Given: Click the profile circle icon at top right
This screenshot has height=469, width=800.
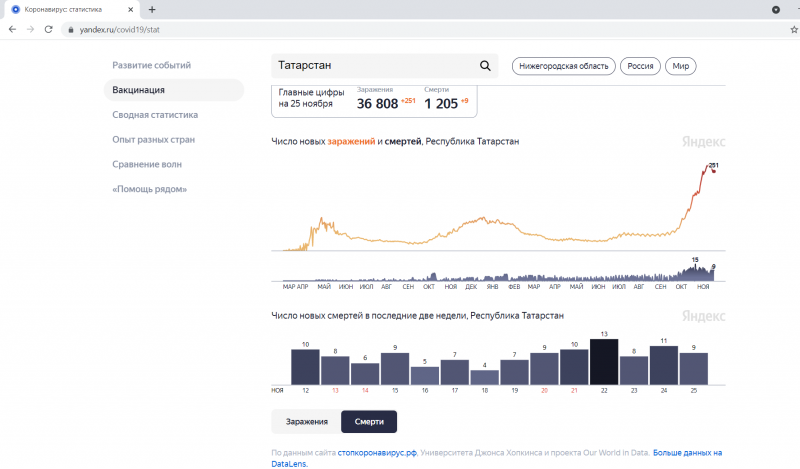Looking at the screenshot, I should 776,9.
